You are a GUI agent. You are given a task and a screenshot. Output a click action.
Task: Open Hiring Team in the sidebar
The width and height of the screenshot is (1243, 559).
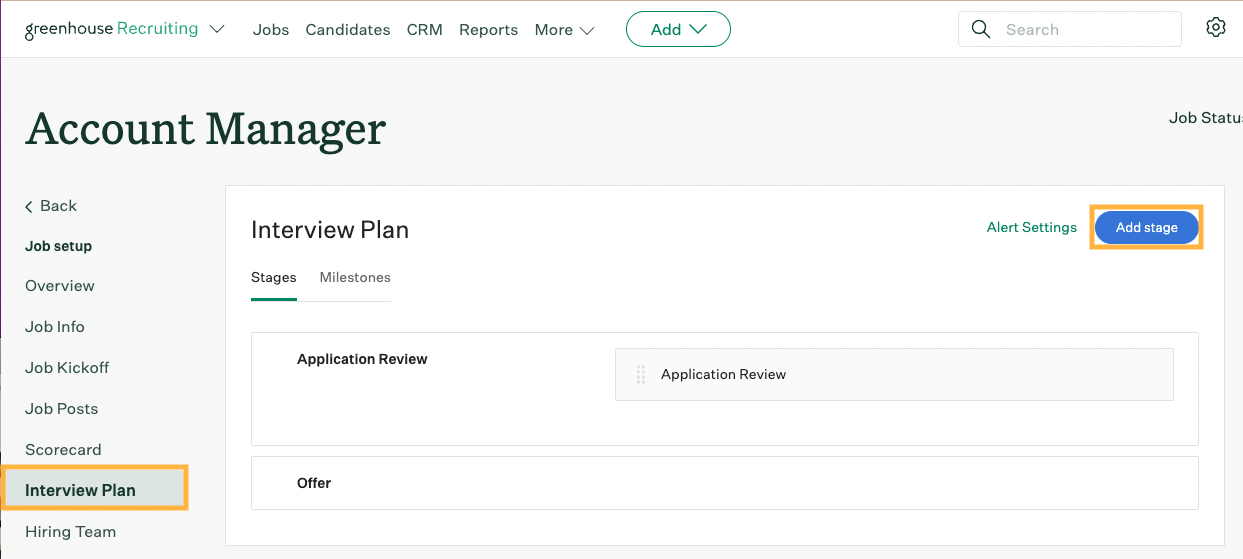[70, 531]
